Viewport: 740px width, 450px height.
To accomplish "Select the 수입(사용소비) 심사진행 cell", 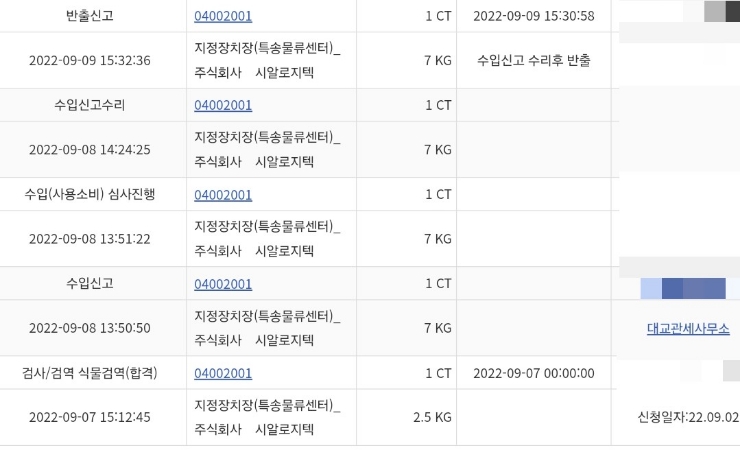I will (90, 194).
